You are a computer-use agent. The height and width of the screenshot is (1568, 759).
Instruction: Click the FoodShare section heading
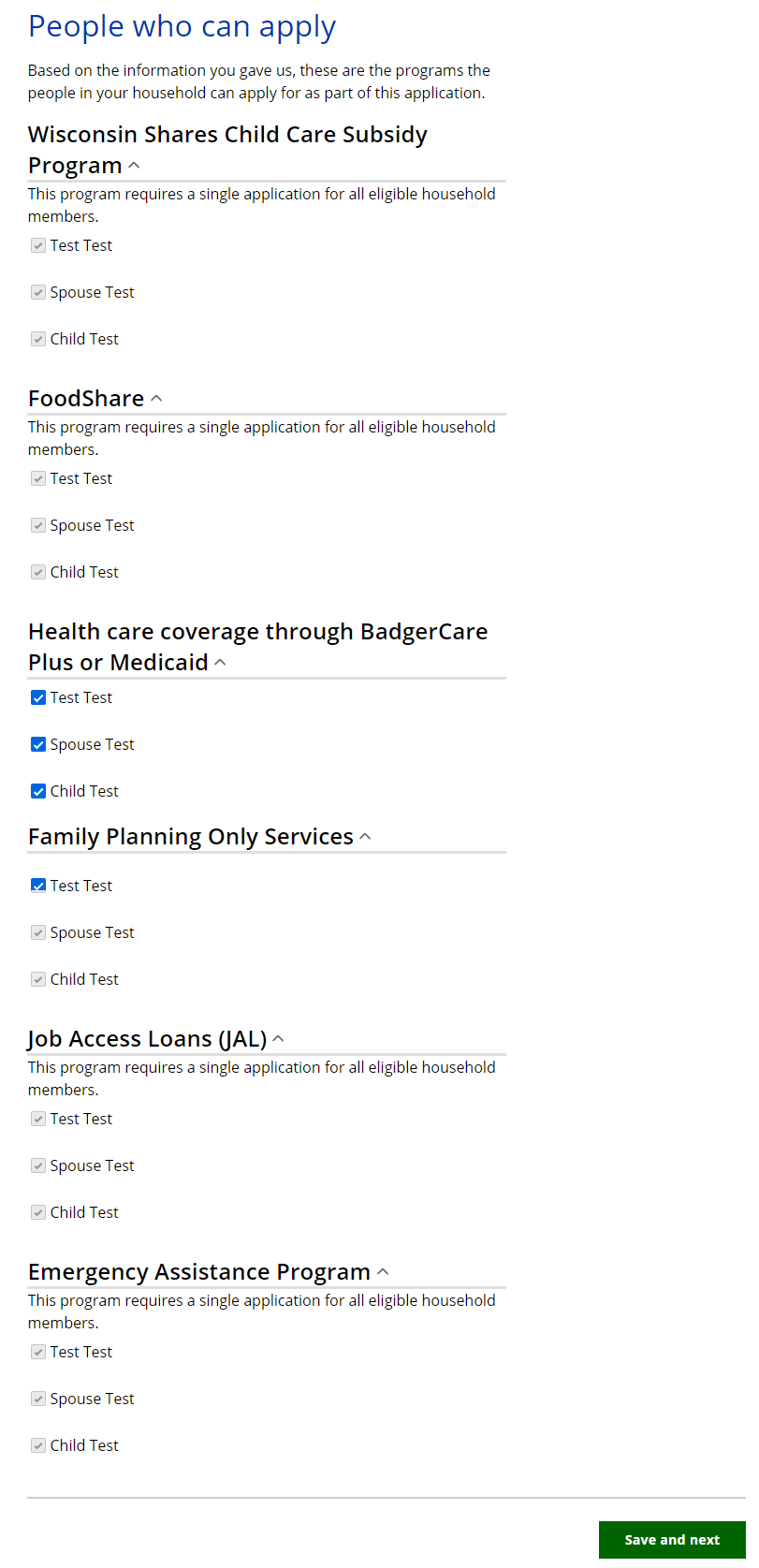(86, 399)
